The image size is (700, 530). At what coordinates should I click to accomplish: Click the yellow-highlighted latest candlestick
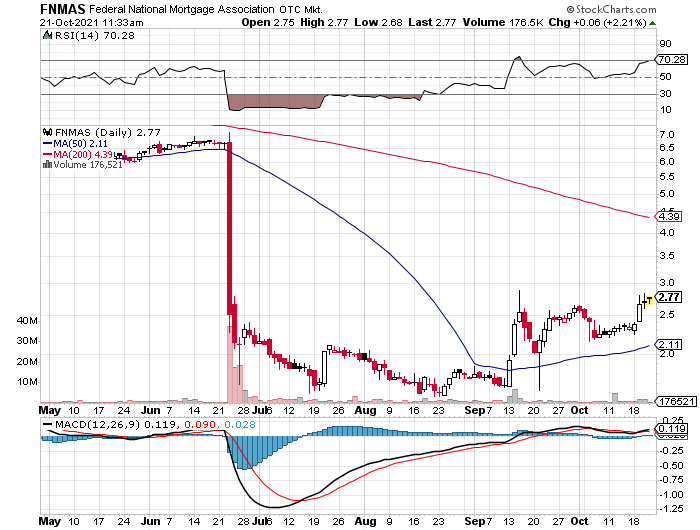[x=650, y=301]
